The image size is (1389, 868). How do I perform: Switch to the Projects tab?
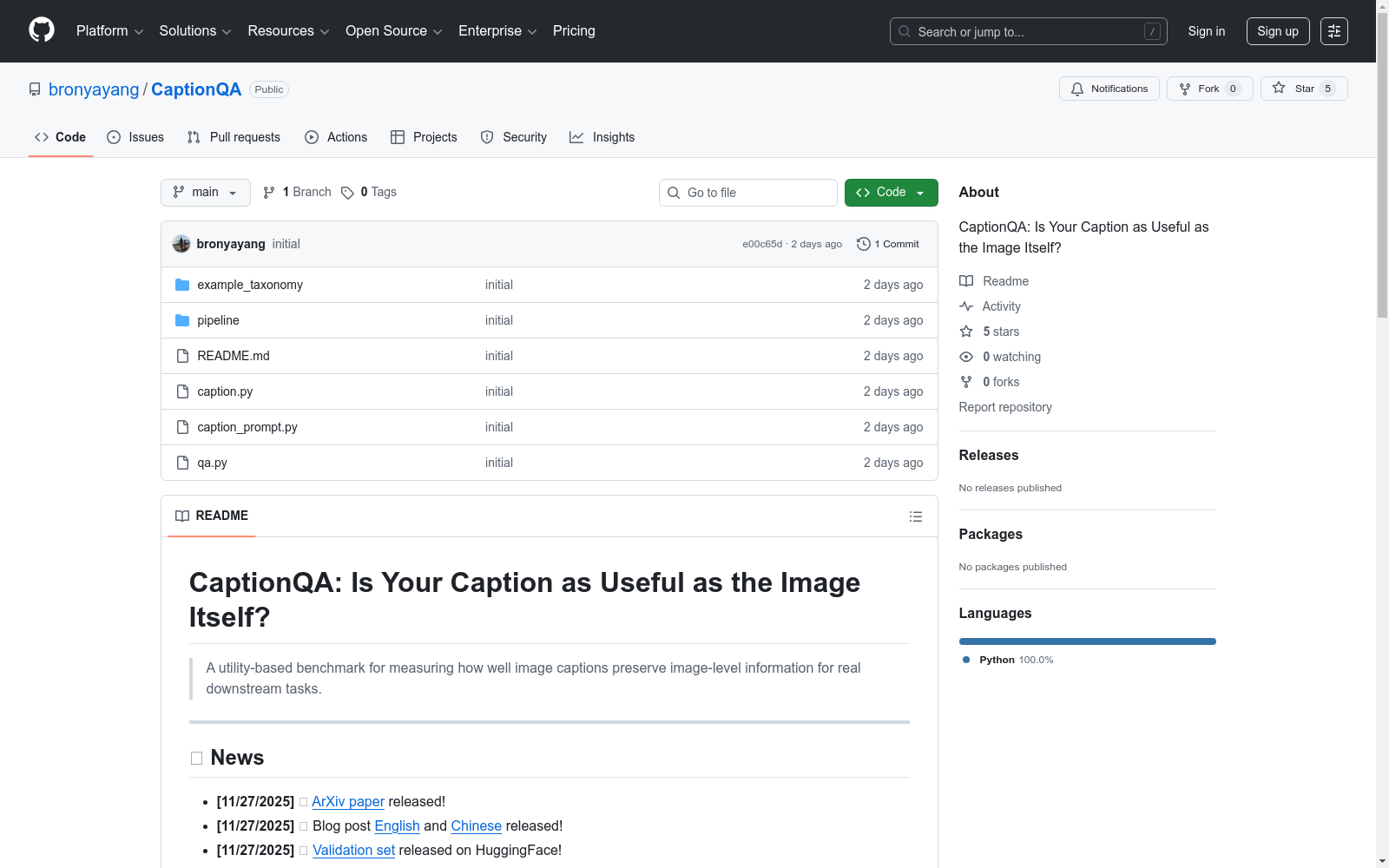(x=424, y=137)
